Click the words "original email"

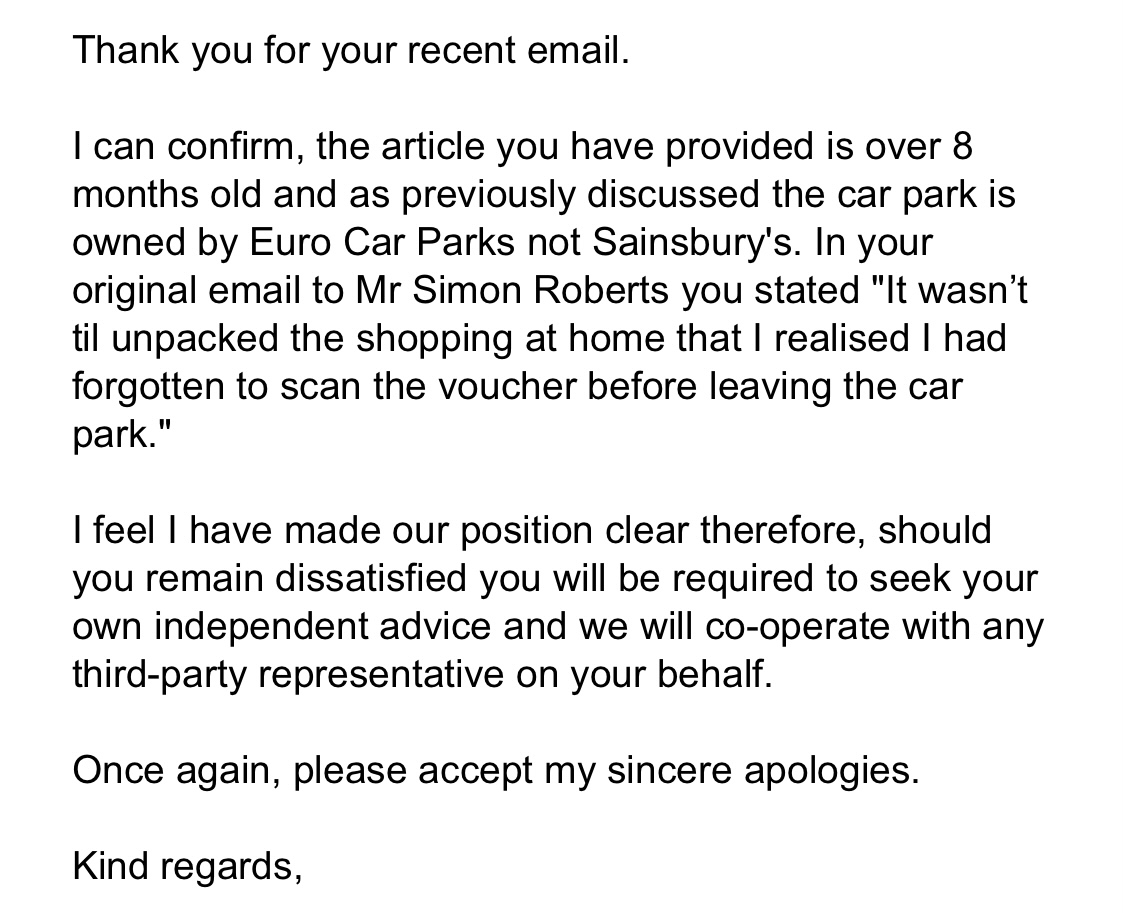click(x=187, y=290)
